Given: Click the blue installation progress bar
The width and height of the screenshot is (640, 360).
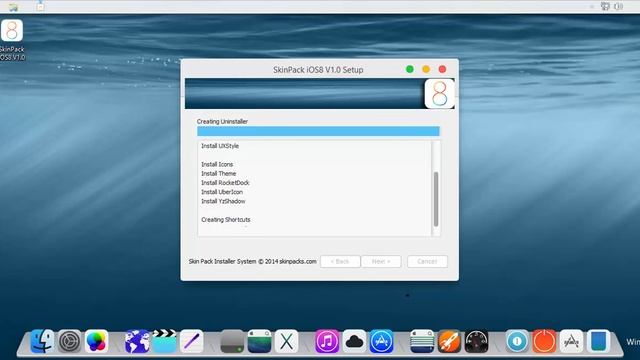Looking at the screenshot, I should pyautogui.click(x=318, y=131).
